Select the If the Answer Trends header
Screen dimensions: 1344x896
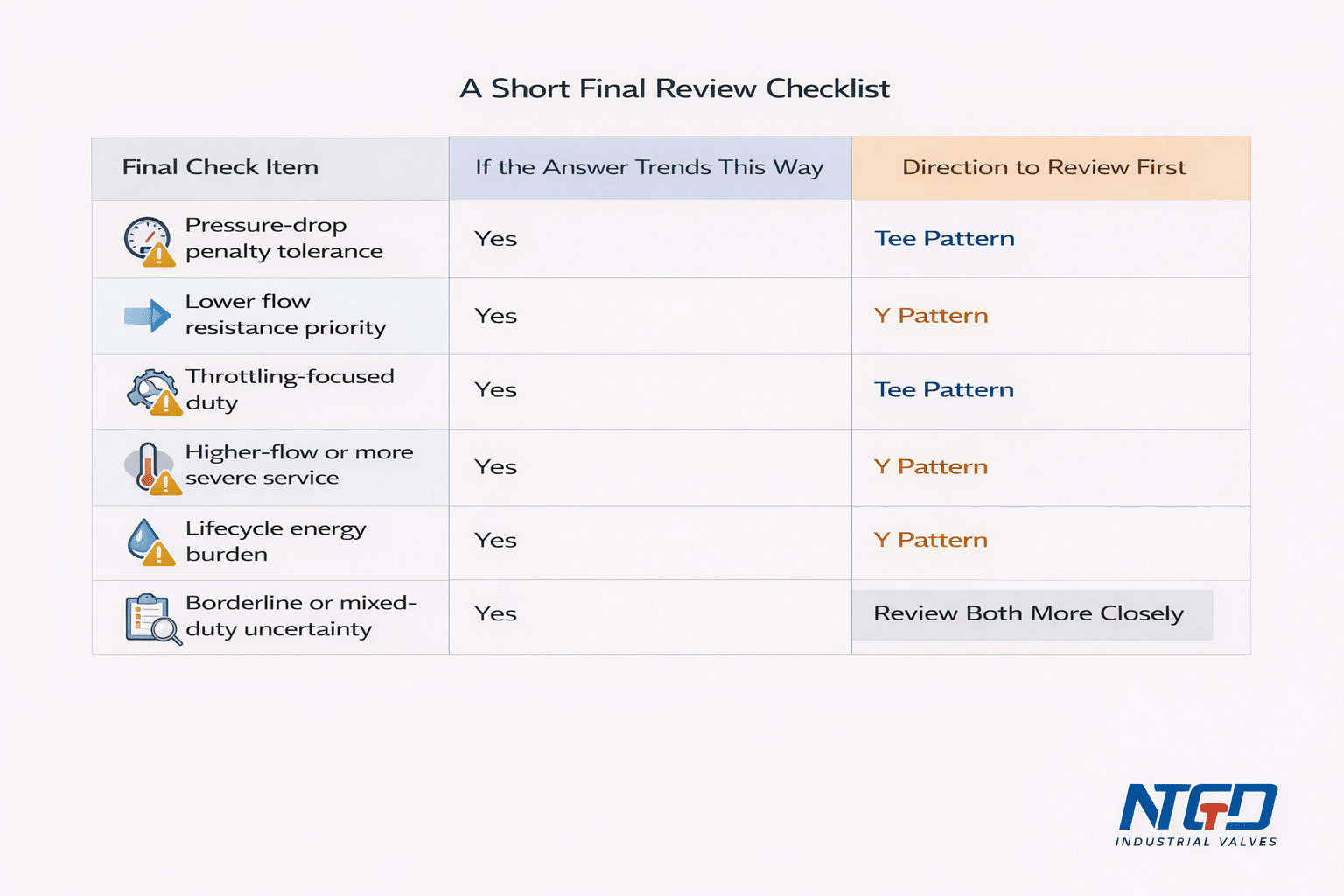650,168
